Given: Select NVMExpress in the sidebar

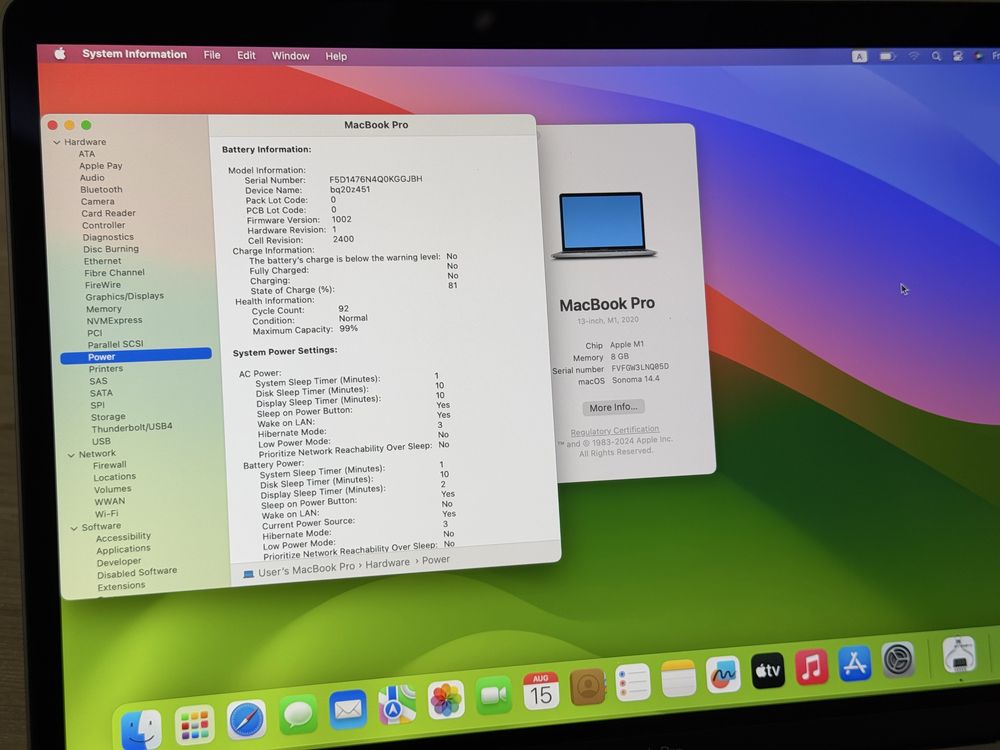Looking at the screenshot, I should coord(114,321).
